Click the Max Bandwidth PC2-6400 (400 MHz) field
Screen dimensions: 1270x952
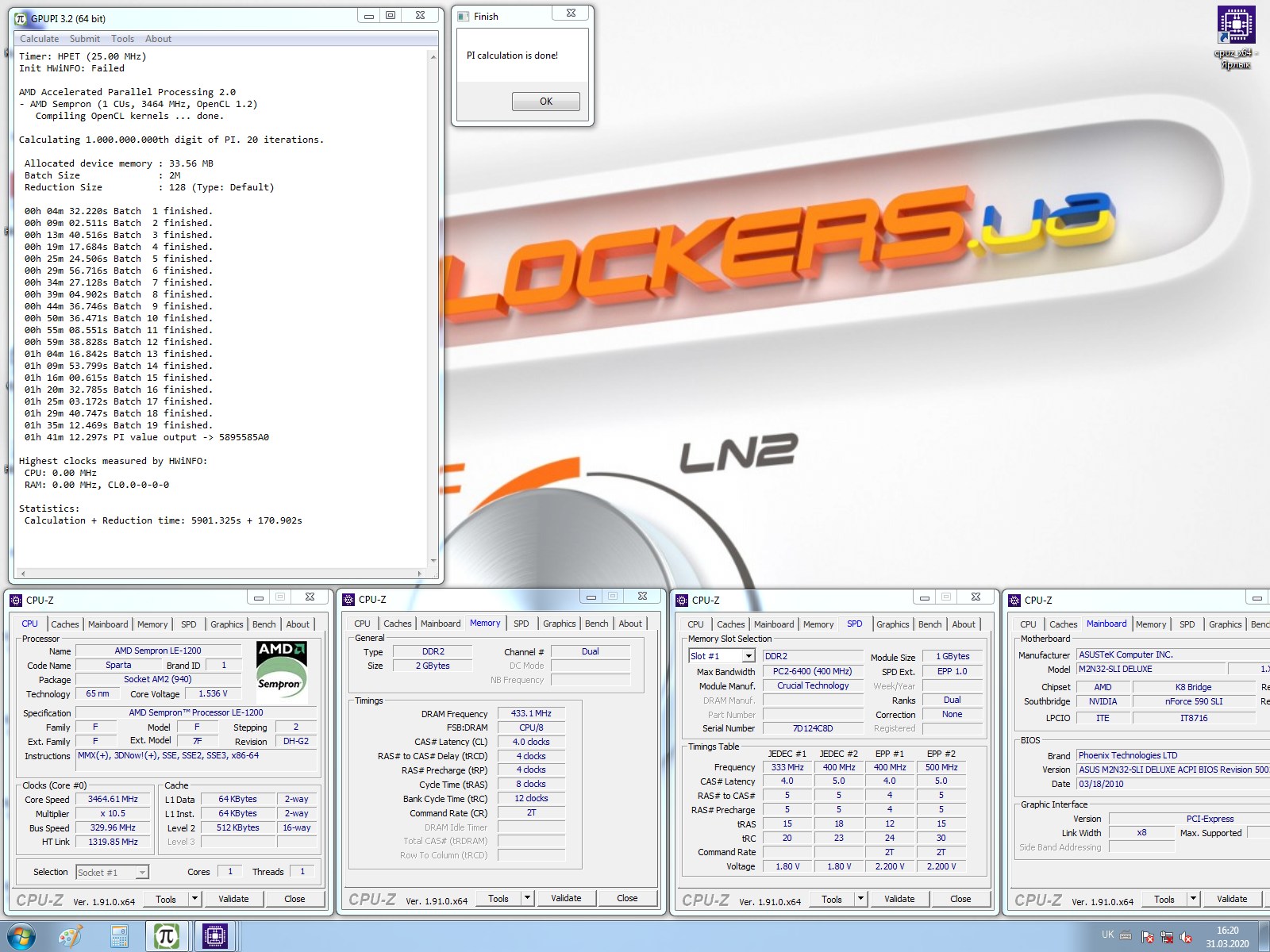[813, 671]
